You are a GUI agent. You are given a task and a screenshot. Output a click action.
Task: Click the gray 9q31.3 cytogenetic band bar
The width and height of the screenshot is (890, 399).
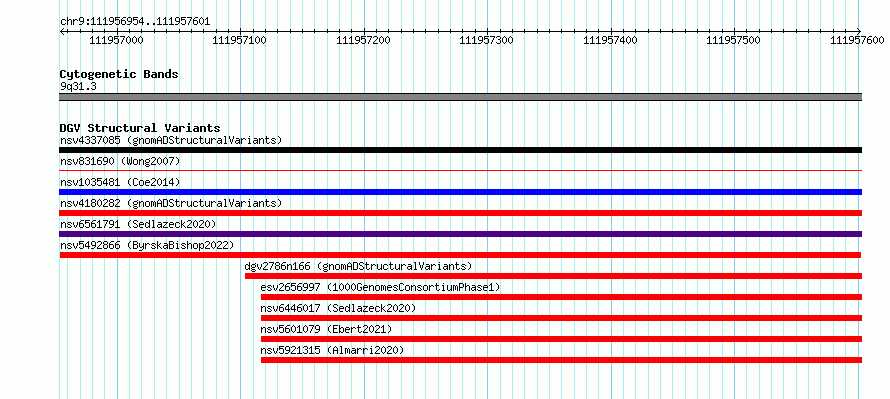coord(460,97)
